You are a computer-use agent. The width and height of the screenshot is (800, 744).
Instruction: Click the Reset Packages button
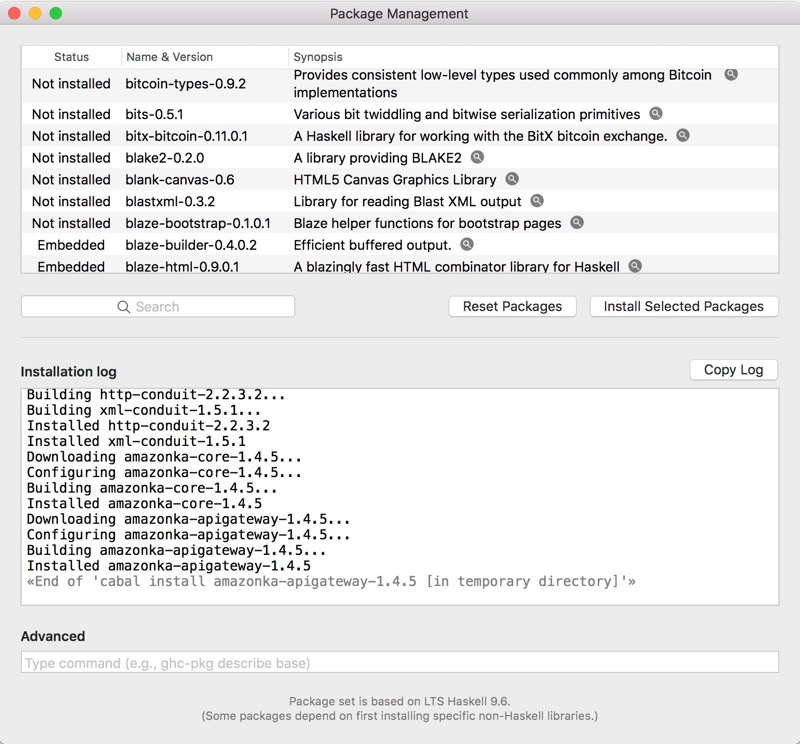pos(512,306)
